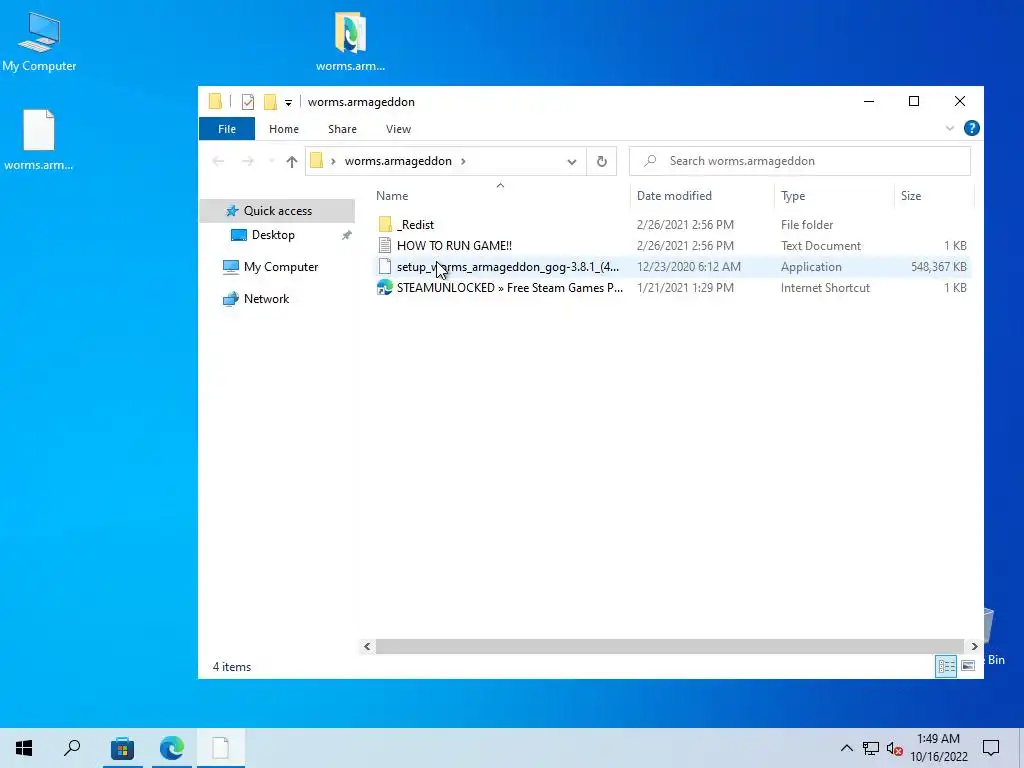Select Quick access in navigation pane
The width and height of the screenshot is (1024, 768).
tap(278, 211)
